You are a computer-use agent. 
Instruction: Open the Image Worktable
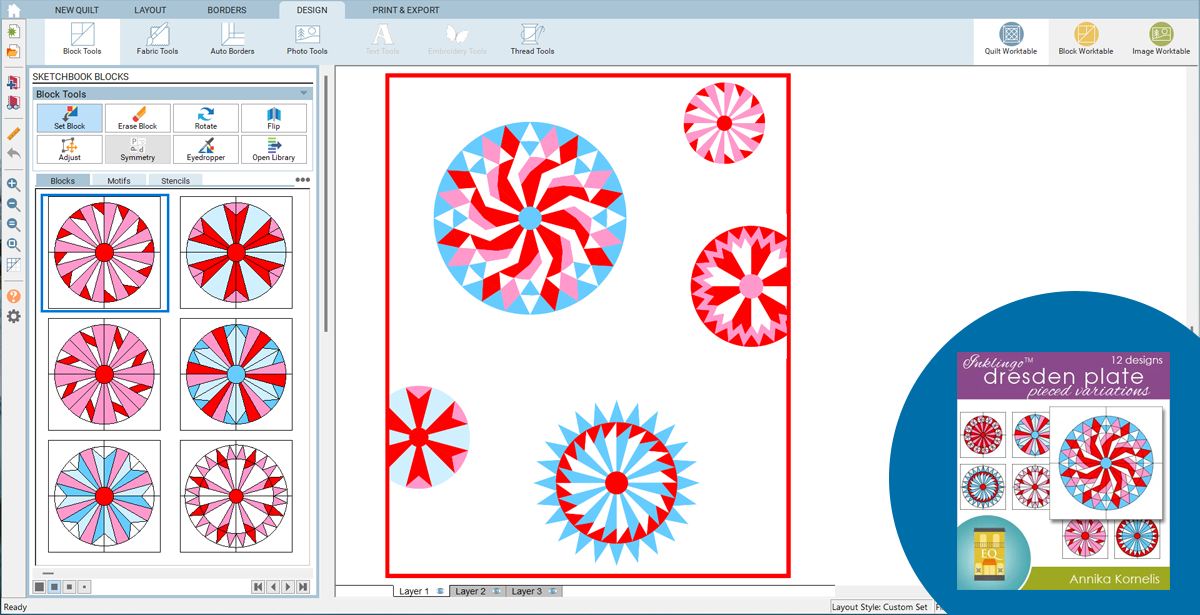tap(1161, 39)
